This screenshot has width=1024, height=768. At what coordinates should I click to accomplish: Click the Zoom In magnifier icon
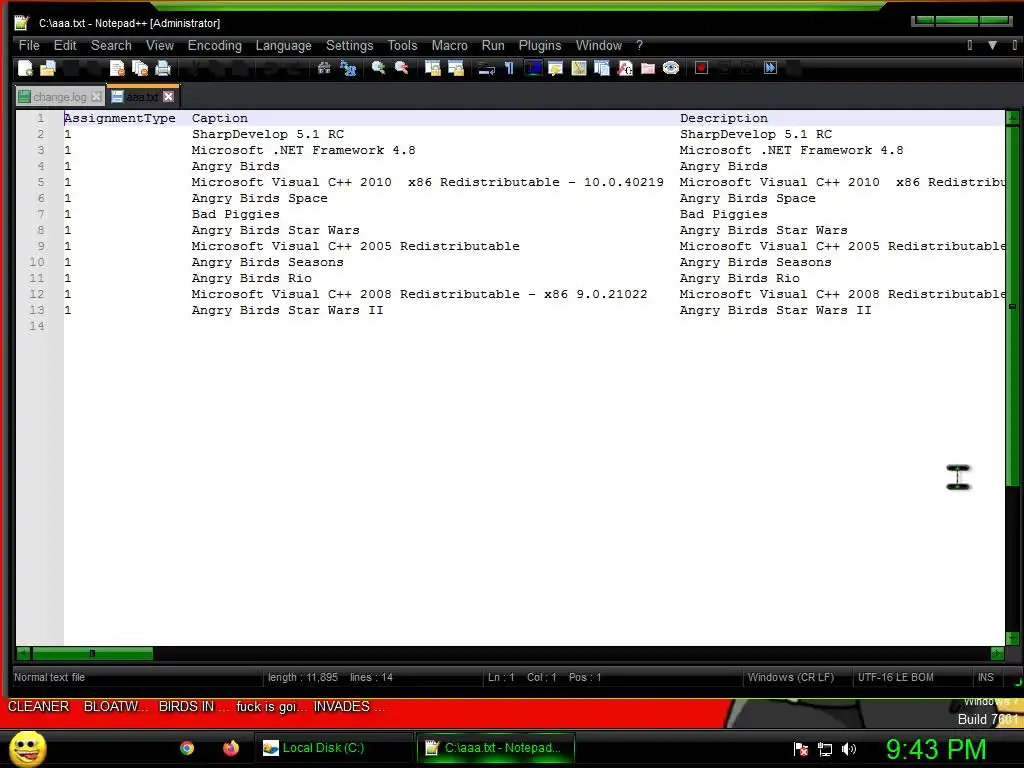point(378,68)
